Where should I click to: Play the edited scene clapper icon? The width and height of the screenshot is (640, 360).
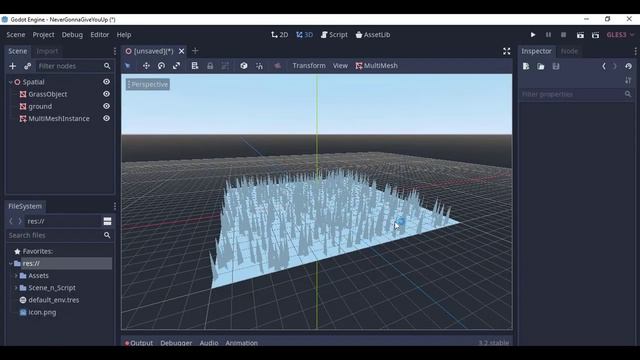[580, 35]
